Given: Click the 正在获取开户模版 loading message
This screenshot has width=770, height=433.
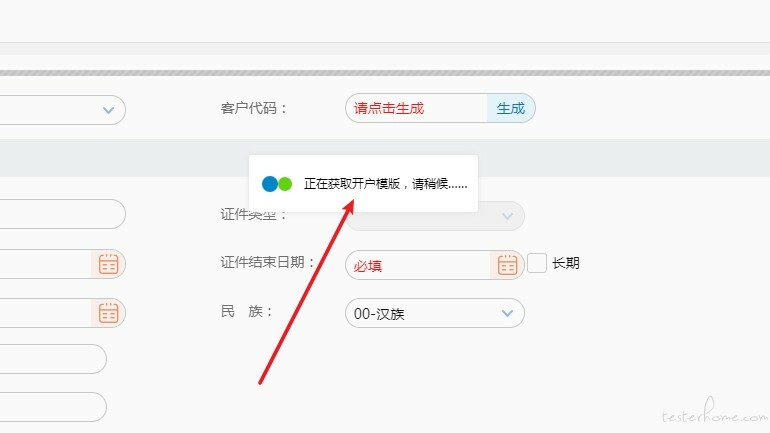Looking at the screenshot, I should coord(385,184).
